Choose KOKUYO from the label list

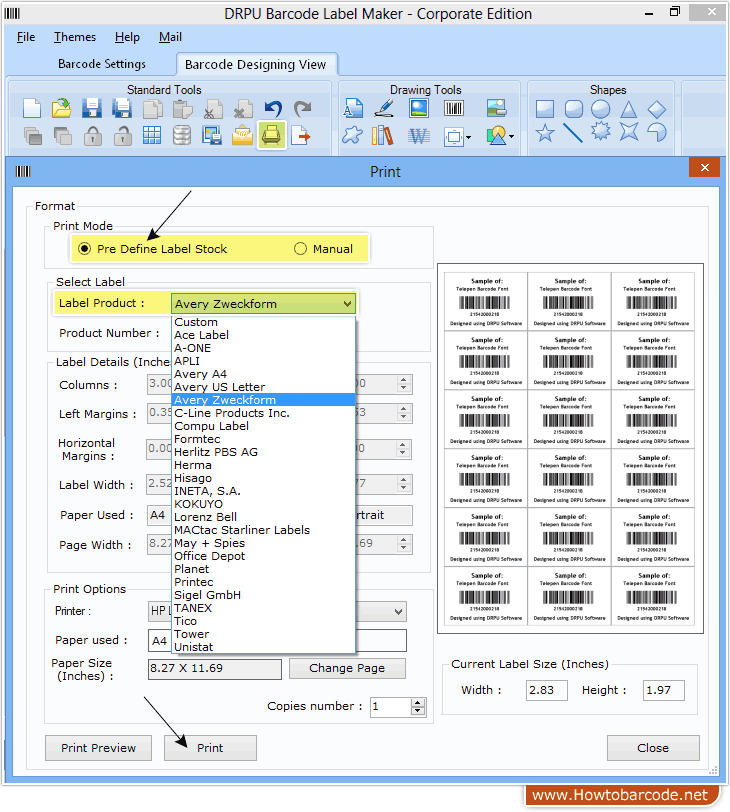263,504
